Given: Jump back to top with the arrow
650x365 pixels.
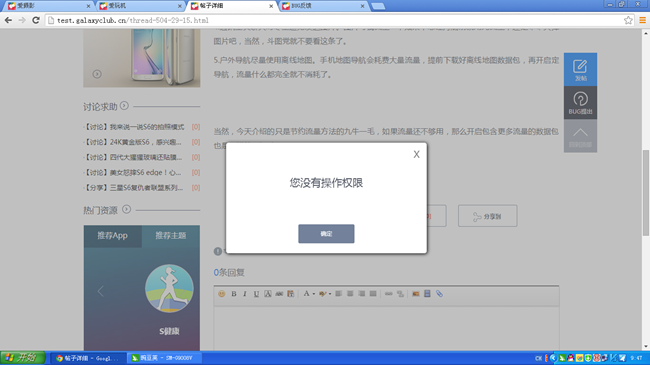Looking at the screenshot, I should 580,136.
